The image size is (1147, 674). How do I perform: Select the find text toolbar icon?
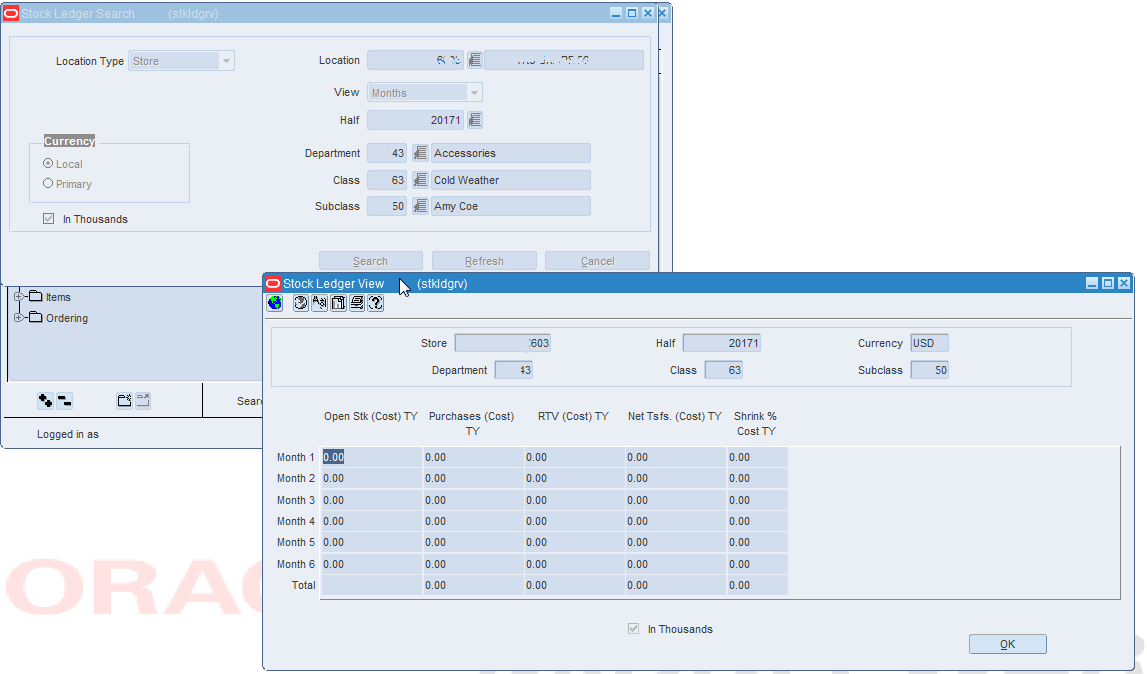(319, 303)
